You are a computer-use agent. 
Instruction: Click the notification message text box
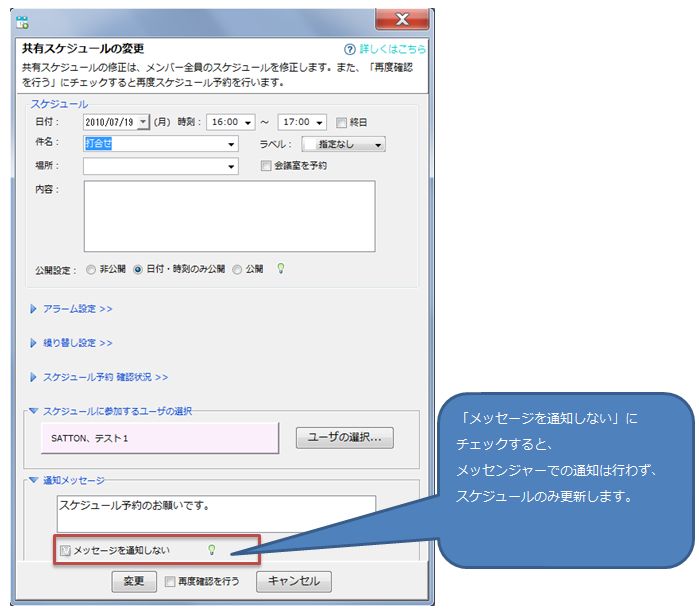[x=216, y=514]
